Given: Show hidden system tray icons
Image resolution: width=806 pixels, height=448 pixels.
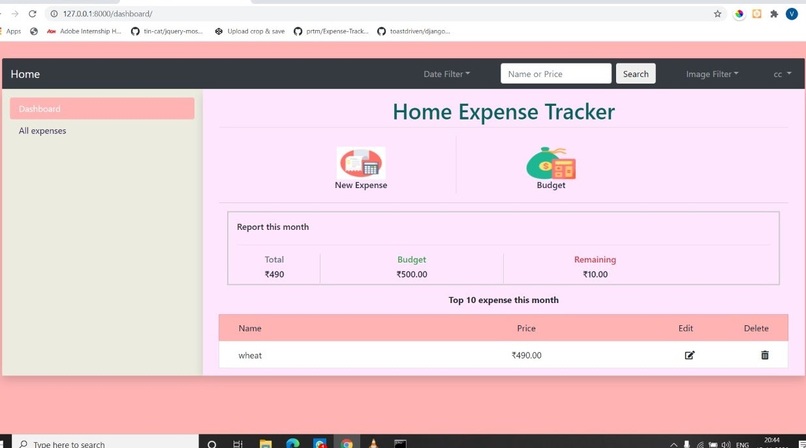Looking at the screenshot, I should point(673,444).
